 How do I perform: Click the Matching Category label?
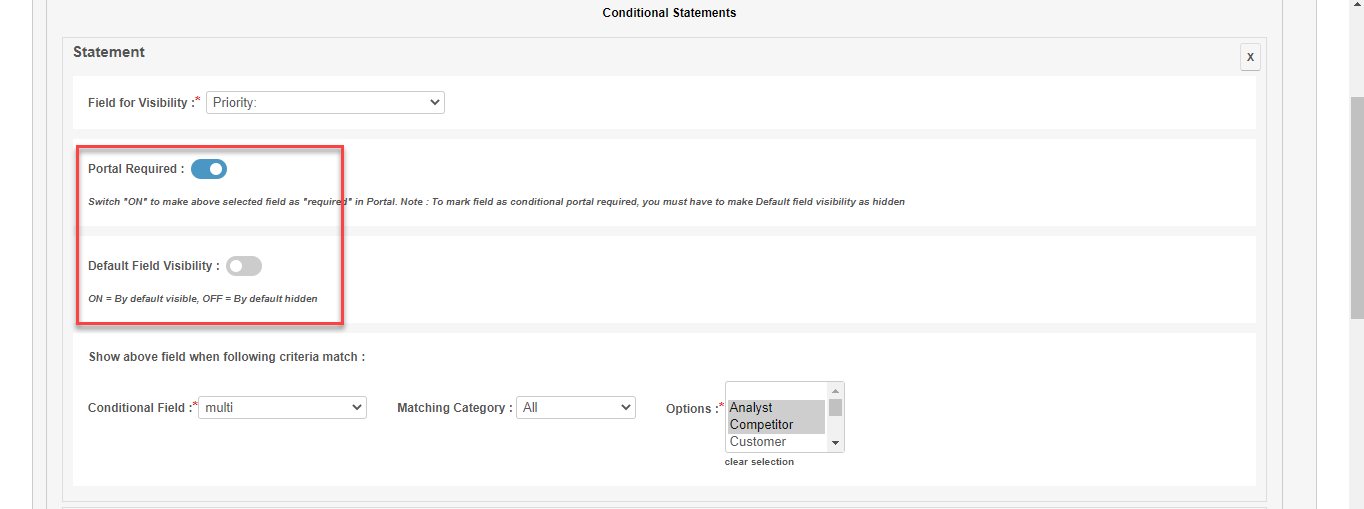454,408
